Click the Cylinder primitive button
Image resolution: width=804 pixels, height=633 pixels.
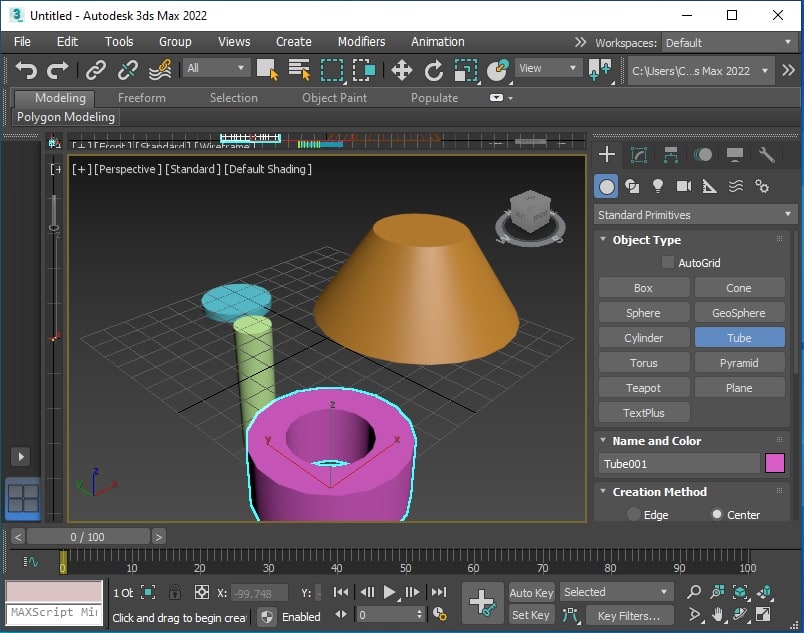(644, 338)
